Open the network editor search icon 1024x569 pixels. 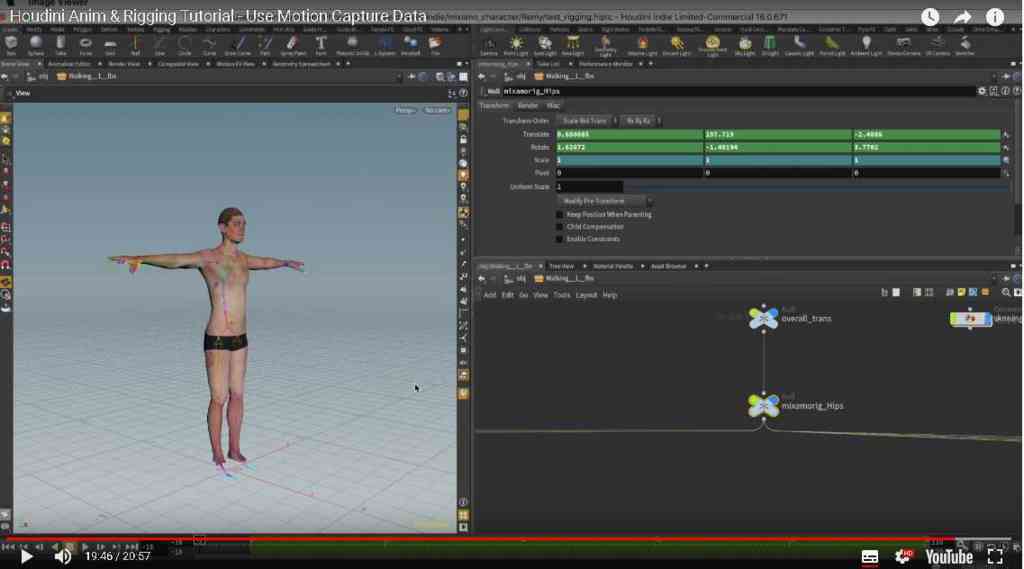[x=1006, y=293]
